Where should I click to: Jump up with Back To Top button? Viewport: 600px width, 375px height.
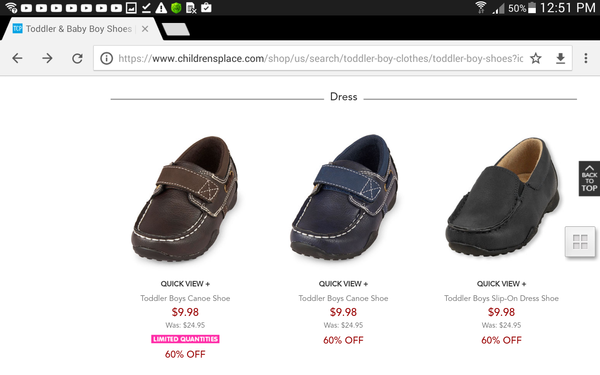[589, 178]
